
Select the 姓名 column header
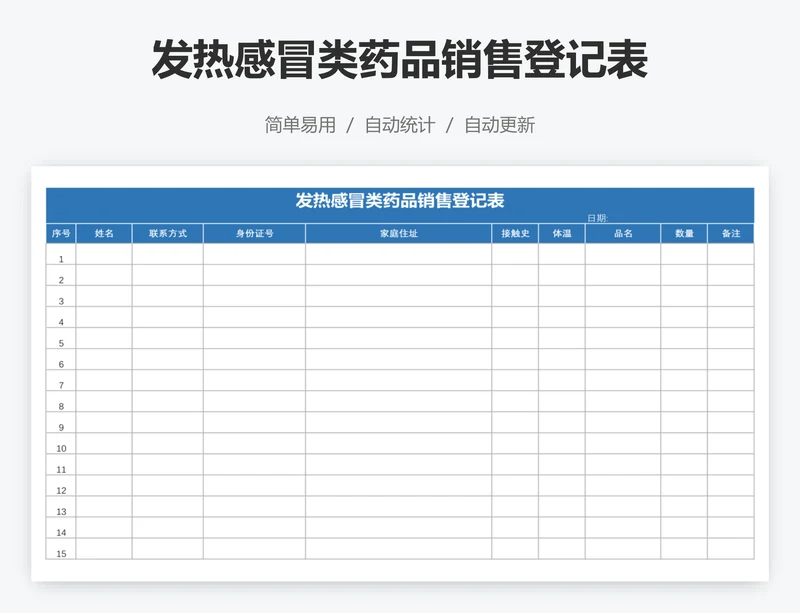[104, 233]
